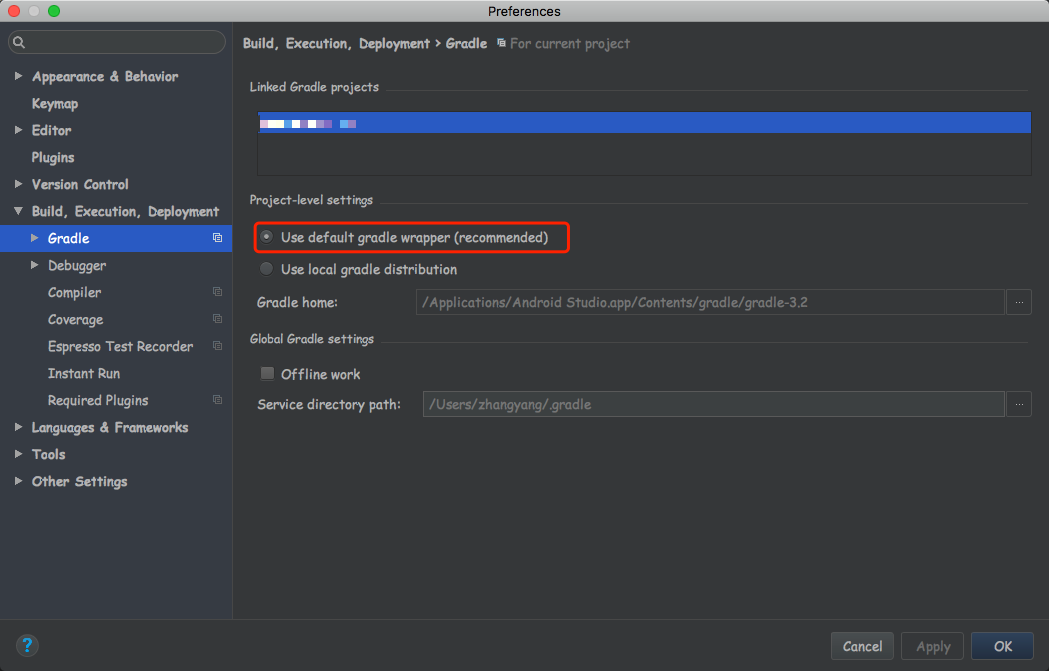Viewport: 1049px width, 671px height.
Task: Click project-scope icon beside Espresso Test Recorder
Action: click(x=217, y=346)
